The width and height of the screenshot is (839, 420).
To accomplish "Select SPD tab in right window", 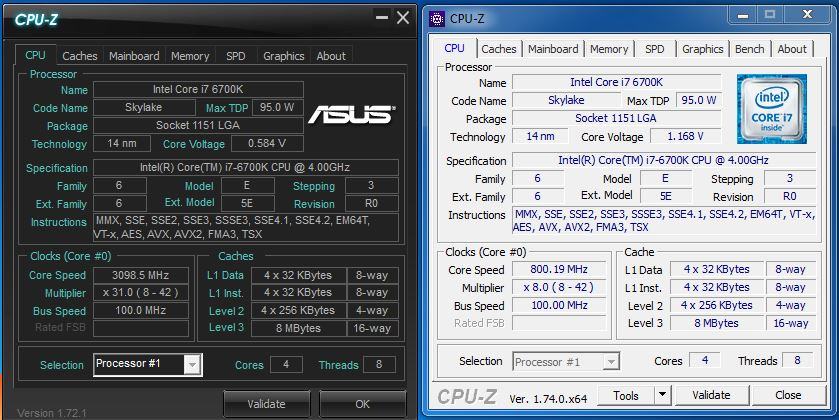I will [654, 49].
